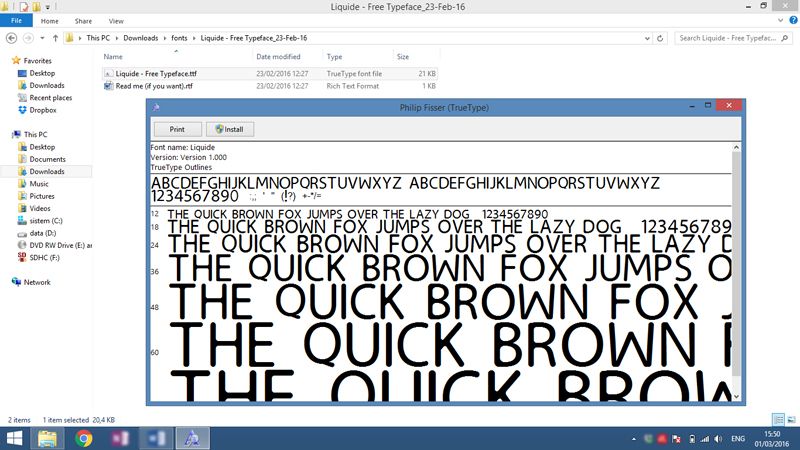Screen dimensions: 800x450
Task: Open the recent locations dropdown arrow
Action: coord(42,38)
